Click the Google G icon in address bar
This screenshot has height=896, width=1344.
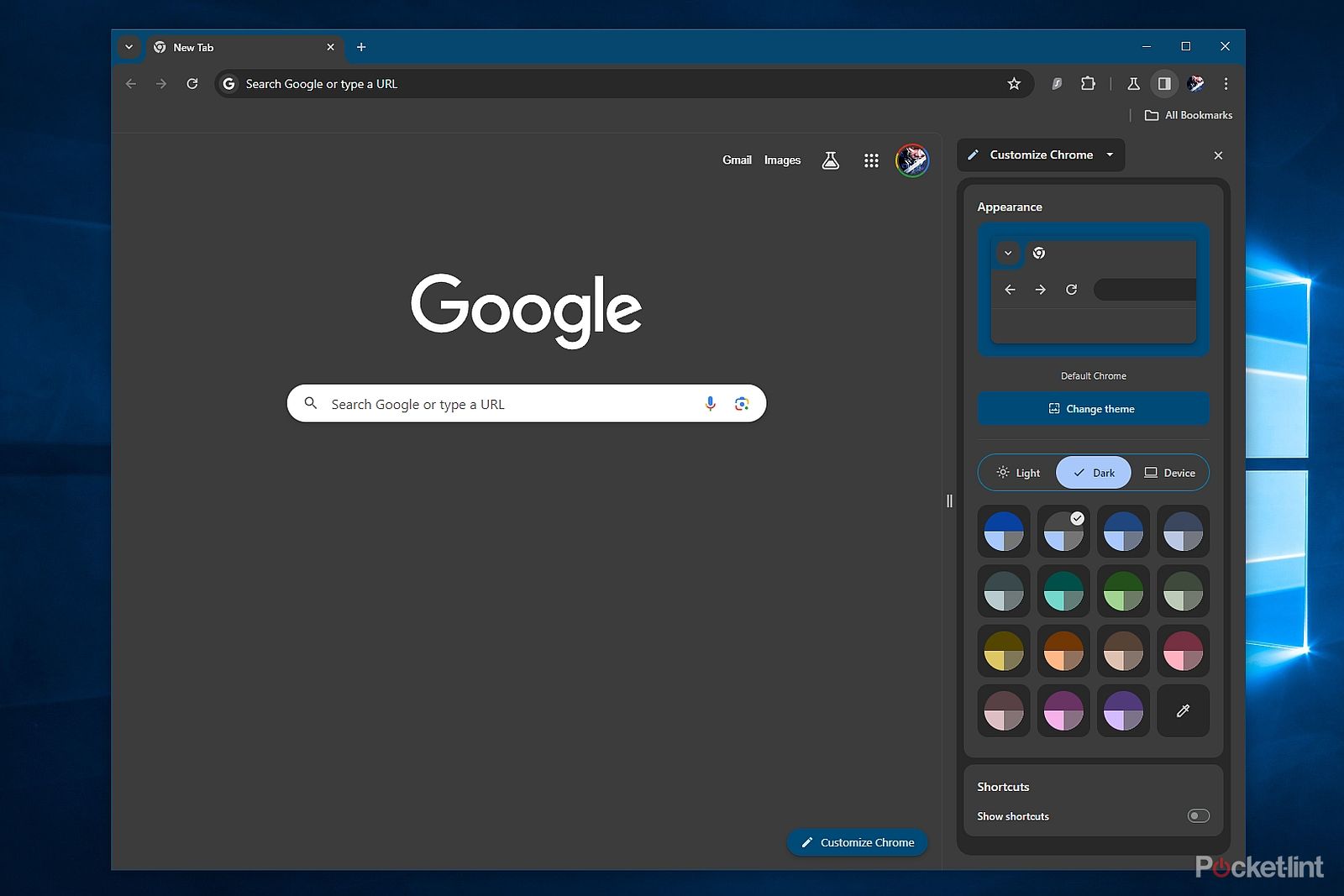point(228,84)
